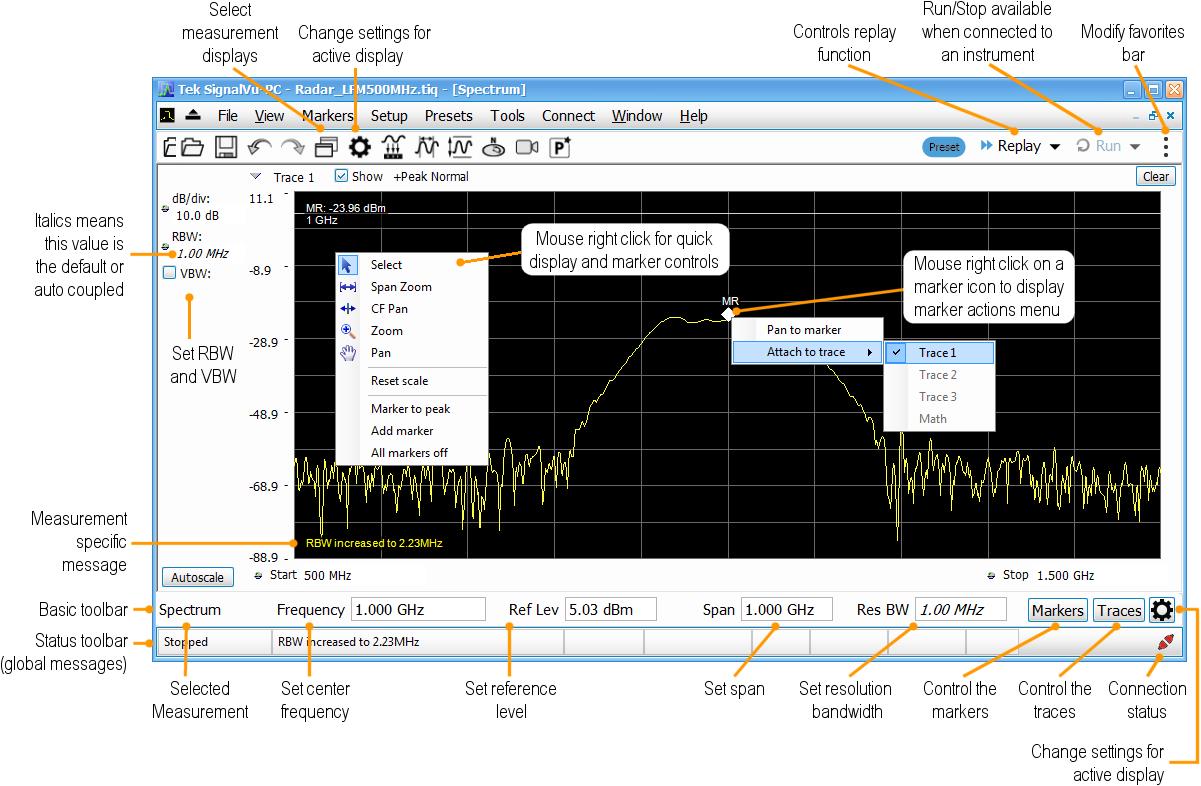Select checked Trace 1 in the submenu
The height and width of the screenshot is (786, 1201).
click(940, 353)
